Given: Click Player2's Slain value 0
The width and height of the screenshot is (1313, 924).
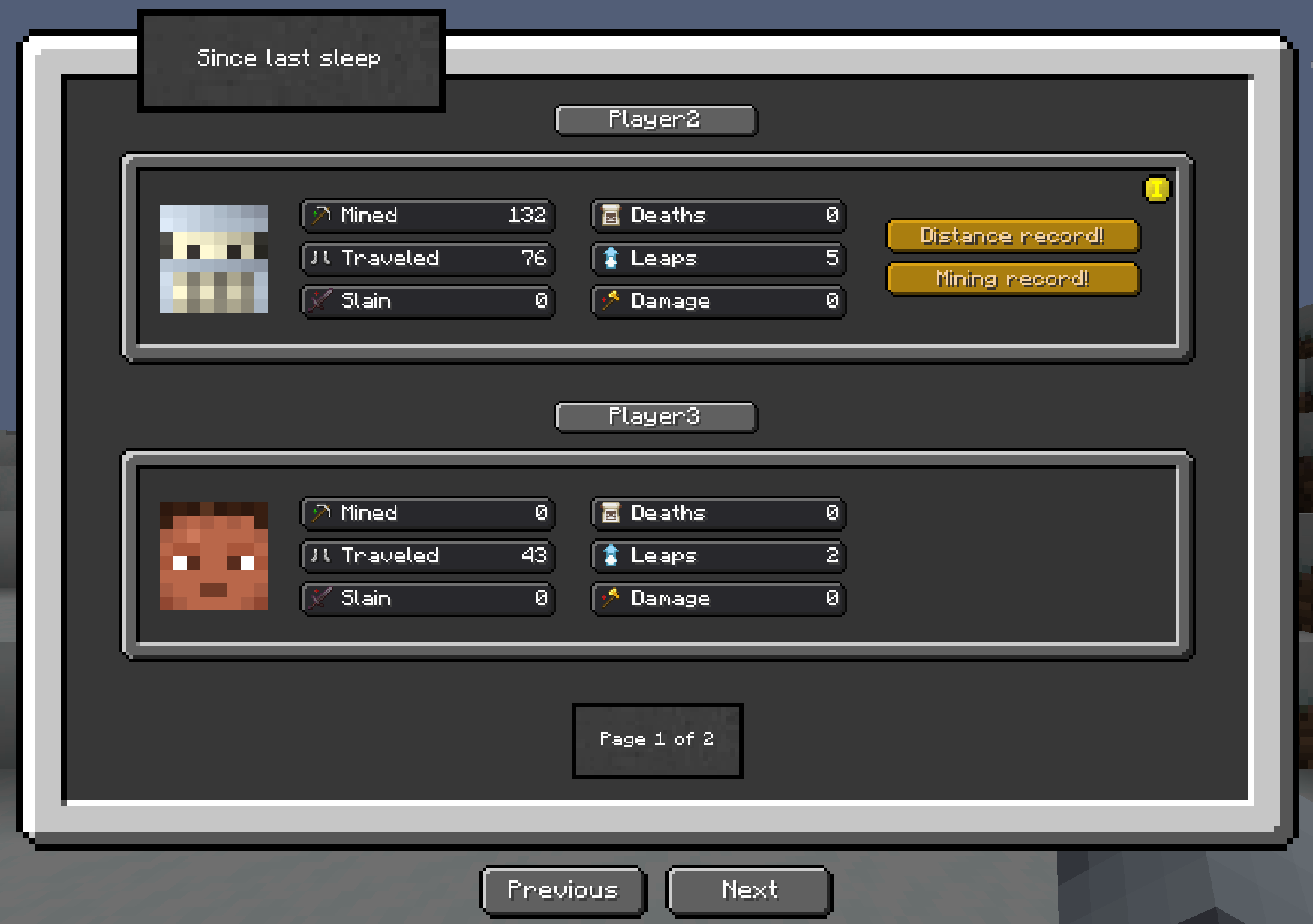Looking at the screenshot, I should (541, 301).
